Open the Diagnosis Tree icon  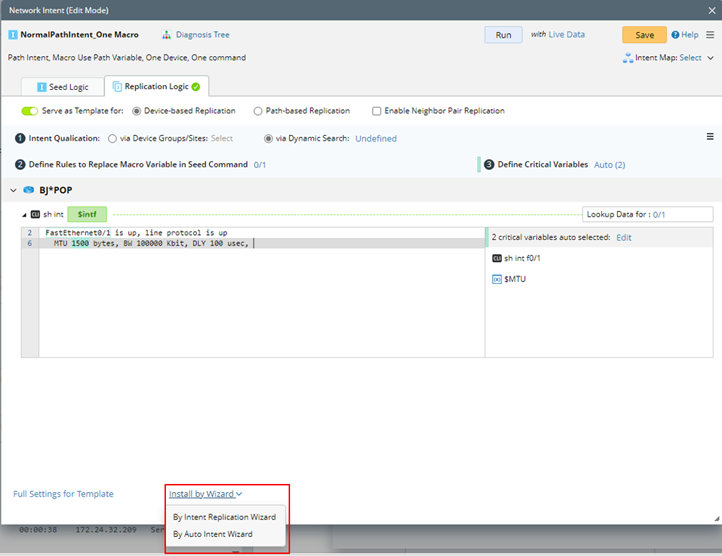click(x=154, y=35)
